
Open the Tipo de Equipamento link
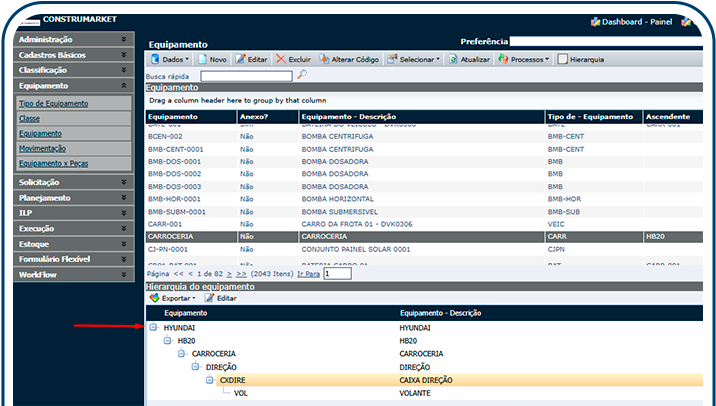[x=54, y=103]
